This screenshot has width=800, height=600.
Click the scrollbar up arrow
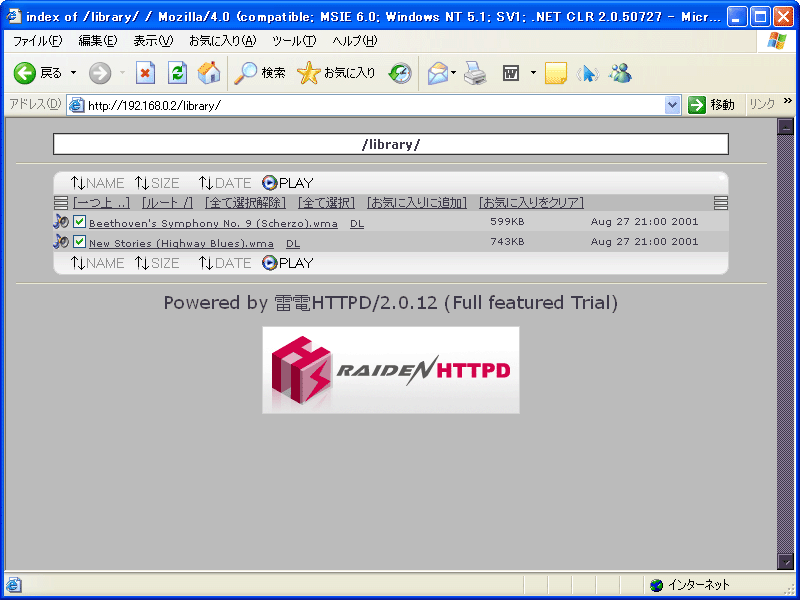click(x=785, y=127)
